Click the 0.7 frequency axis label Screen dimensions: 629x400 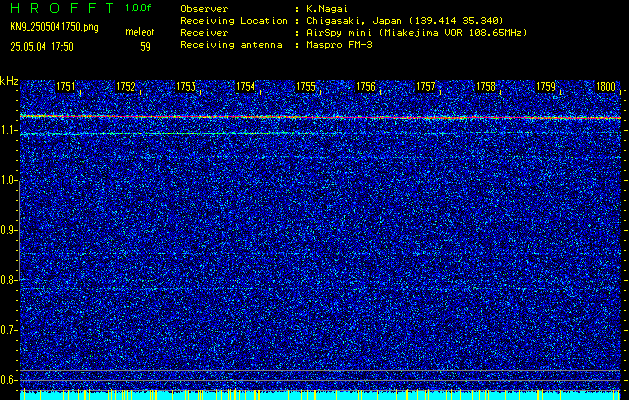pos(7,330)
